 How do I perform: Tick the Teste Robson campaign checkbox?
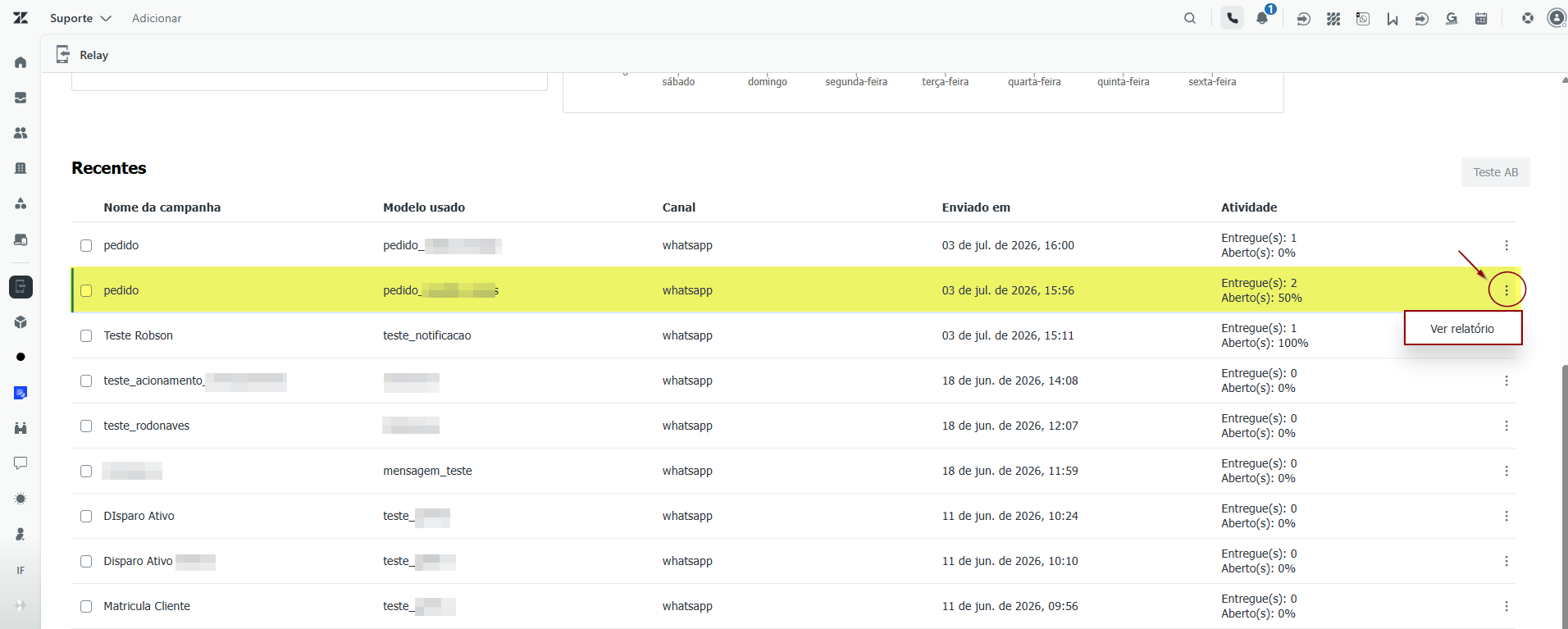coord(86,335)
